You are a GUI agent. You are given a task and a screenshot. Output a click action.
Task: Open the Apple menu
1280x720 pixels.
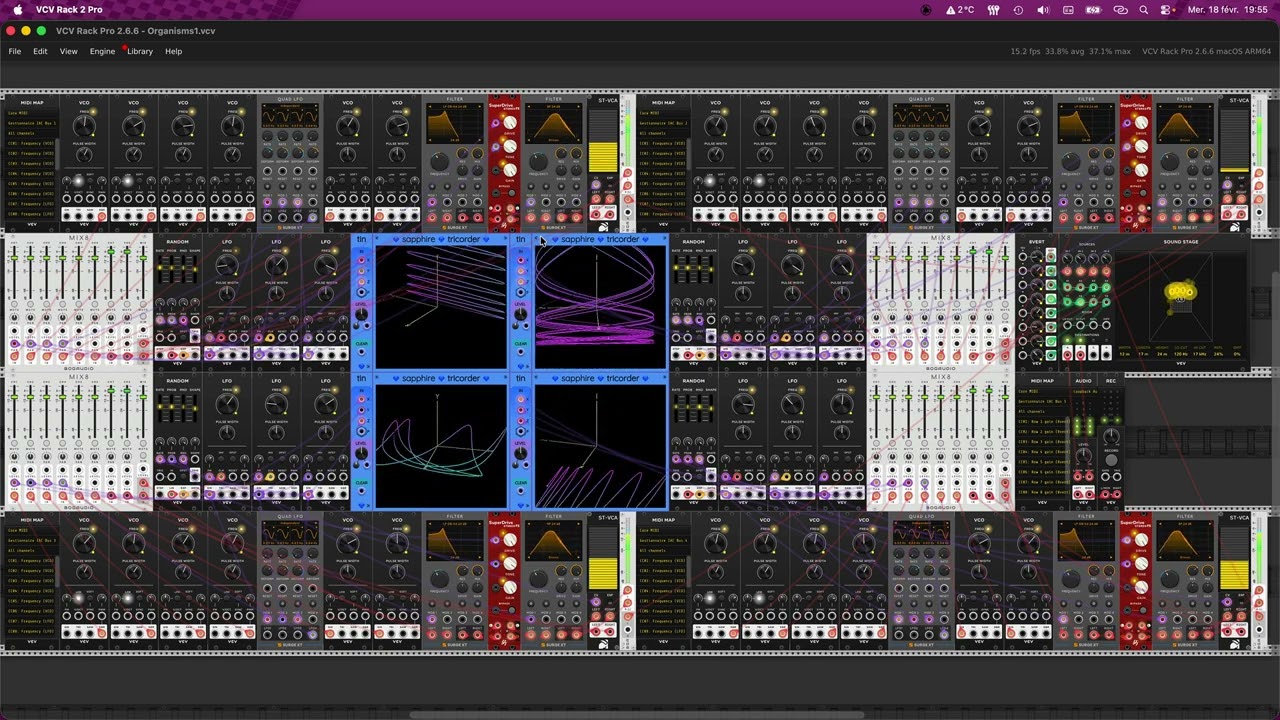tap(17, 9)
